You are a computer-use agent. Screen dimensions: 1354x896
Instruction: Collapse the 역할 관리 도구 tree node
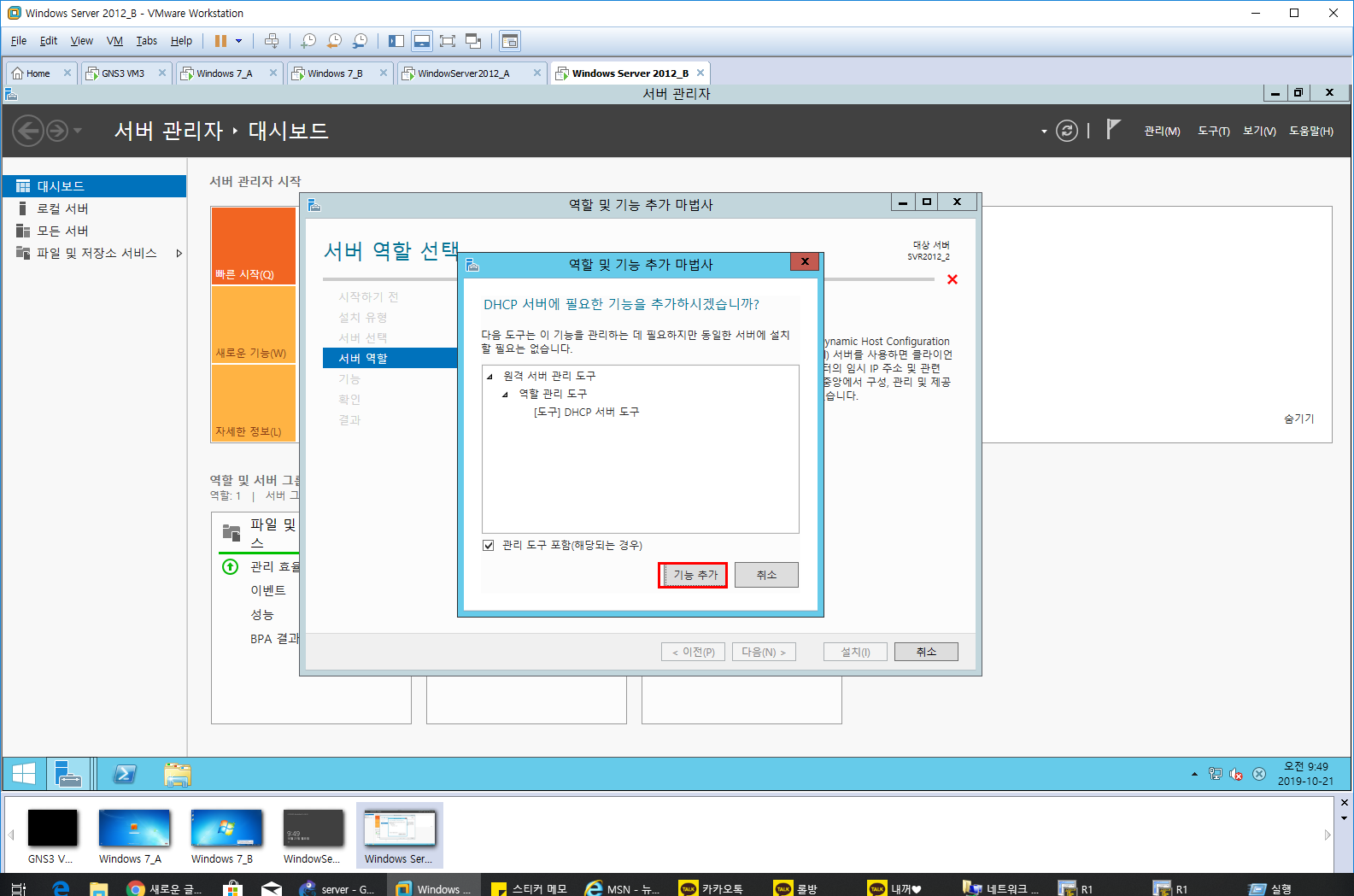point(505,395)
